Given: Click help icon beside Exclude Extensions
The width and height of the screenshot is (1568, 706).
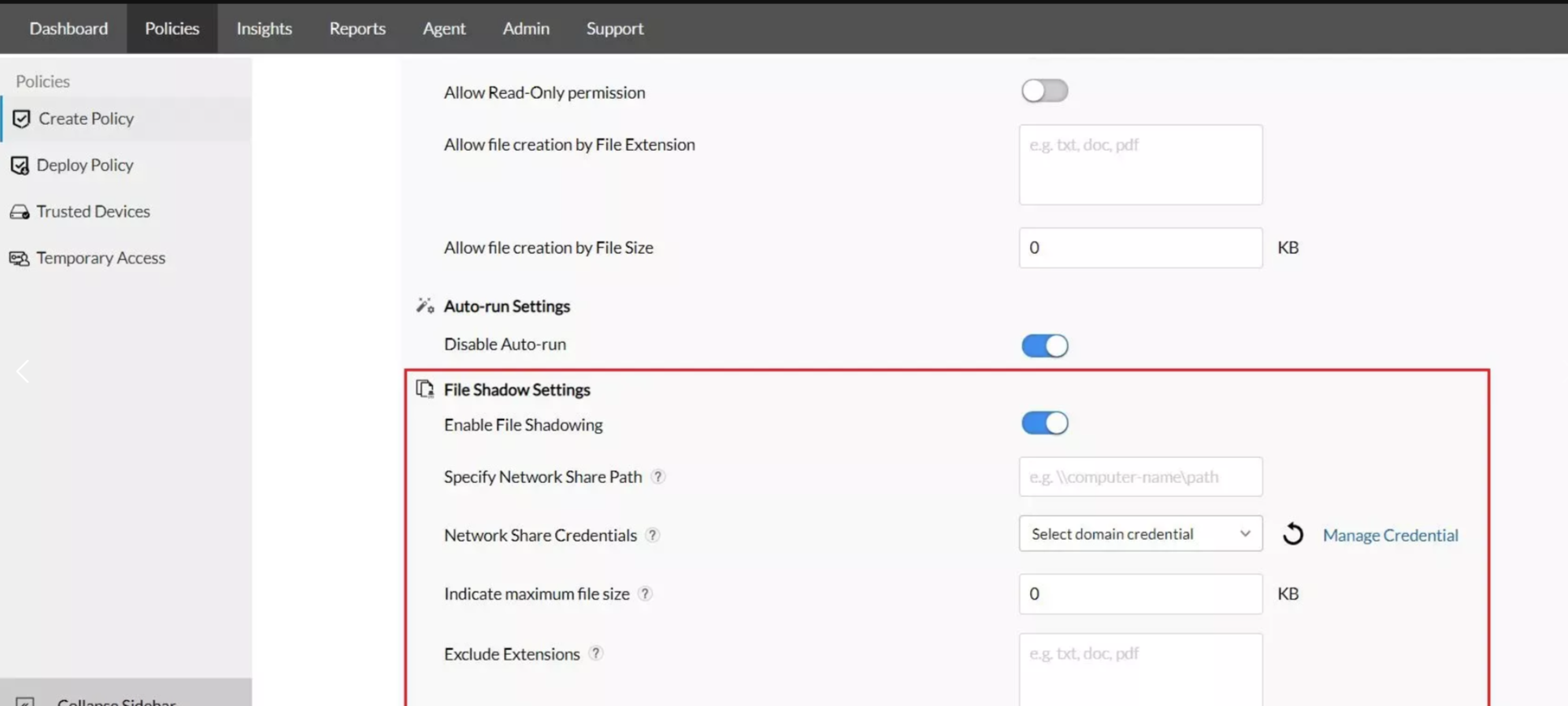Looking at the screenshot, I should pos(596,653).
